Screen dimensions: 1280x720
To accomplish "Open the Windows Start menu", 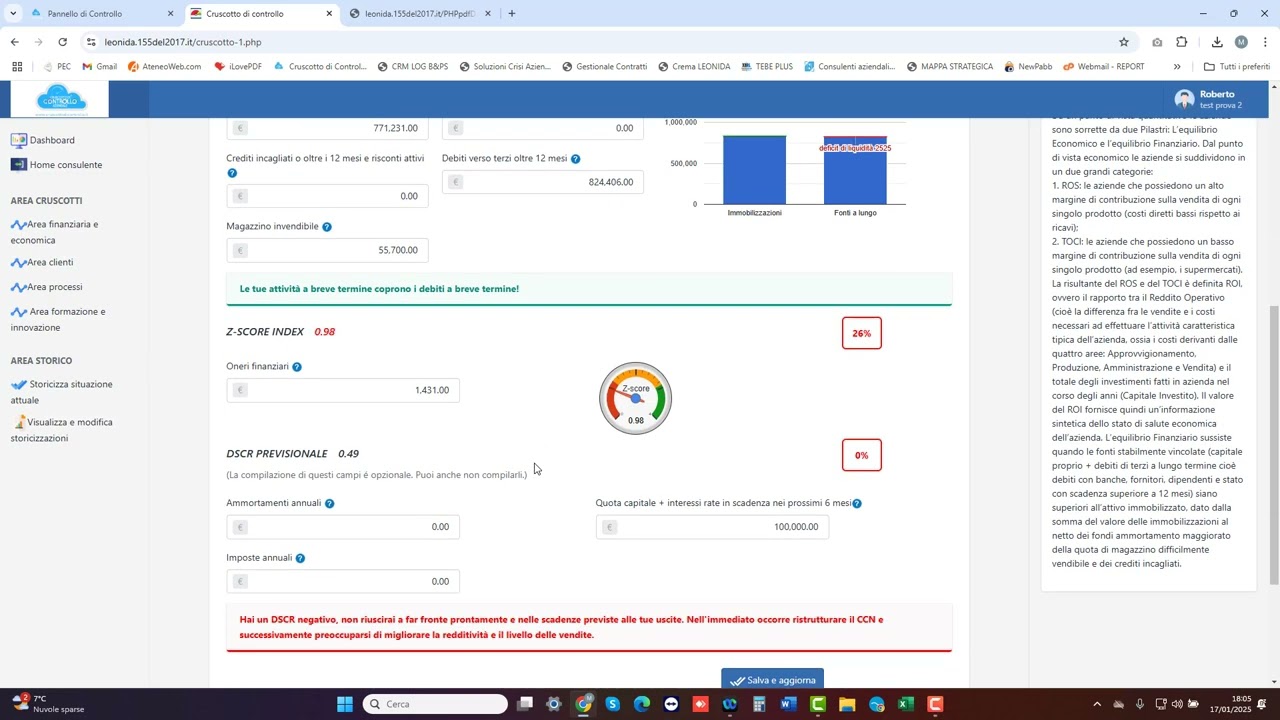I will click(345, 704).
